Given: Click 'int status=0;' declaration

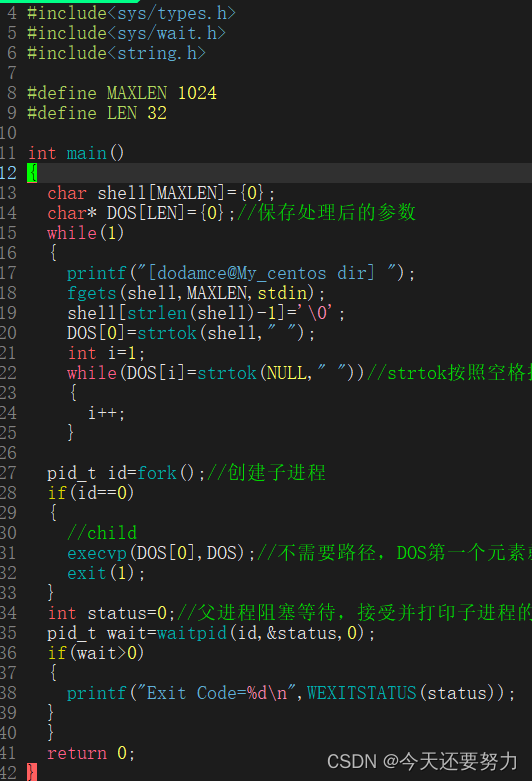Looking at the screenshot, I should click(x=112, y=613).
